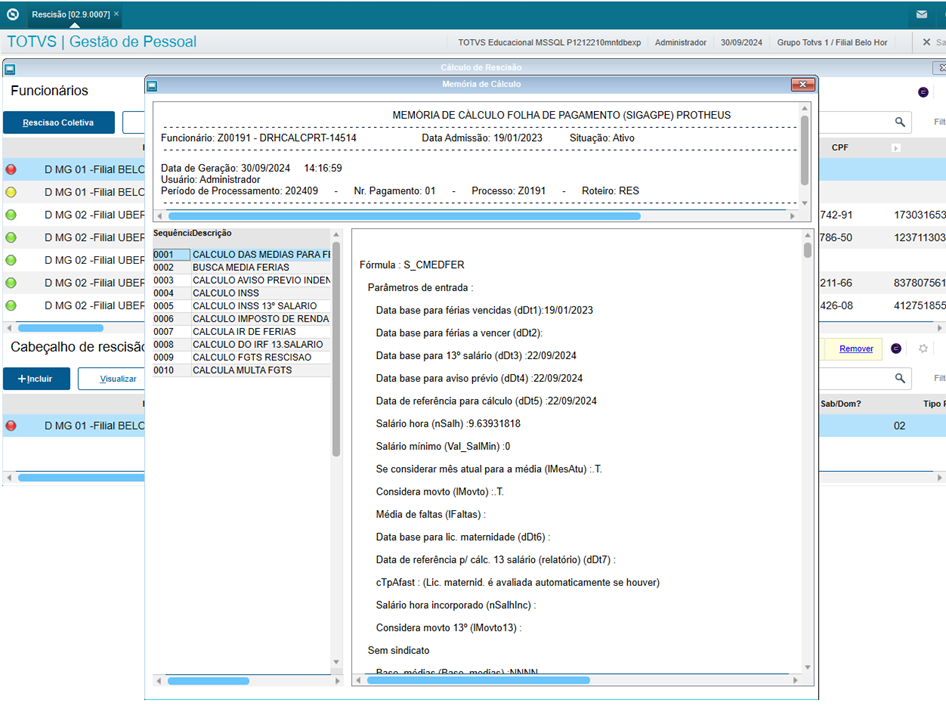Close the Rescisão [02.9.0007] tab
The height and width of the screenshot is (706, 946).
(x=116, y=13)
